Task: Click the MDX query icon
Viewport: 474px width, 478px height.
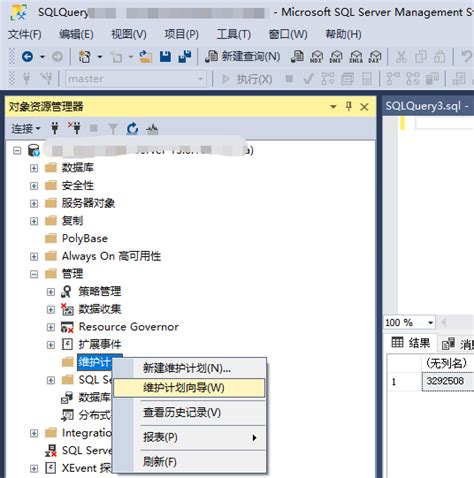Action: coord(316,57)
